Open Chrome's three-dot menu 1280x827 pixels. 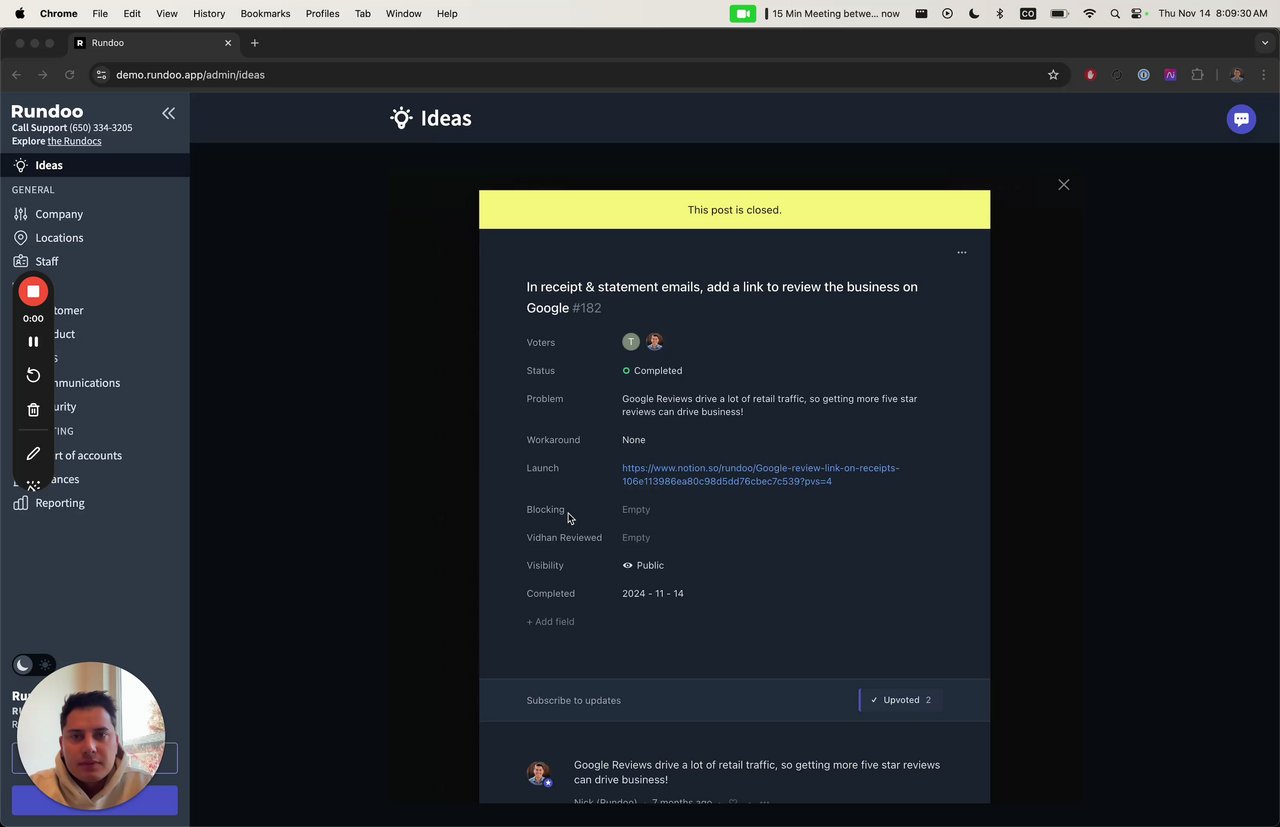(x=1264, y=75)
